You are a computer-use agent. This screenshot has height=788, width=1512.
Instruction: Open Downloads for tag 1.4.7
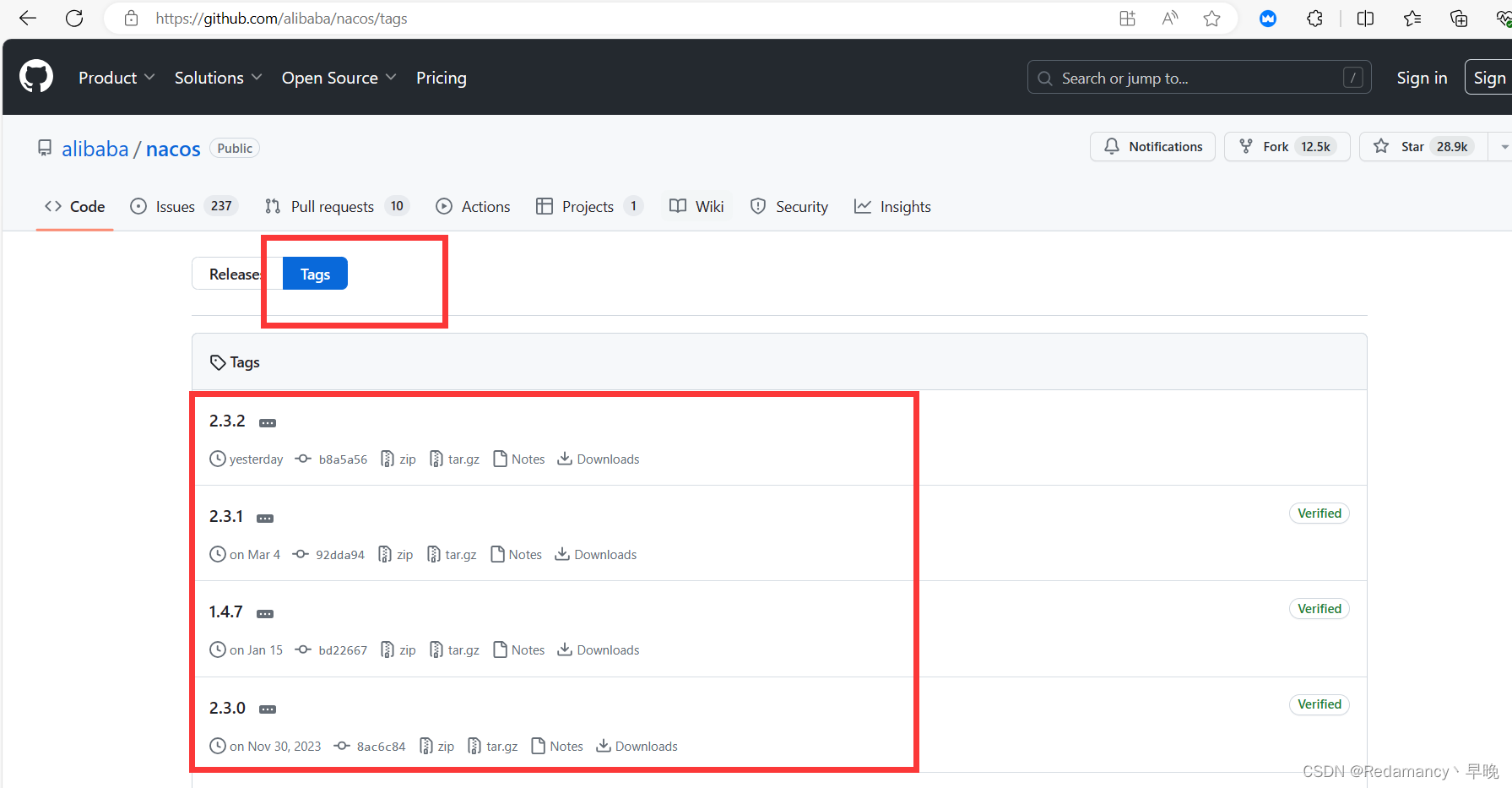[599, 650]
